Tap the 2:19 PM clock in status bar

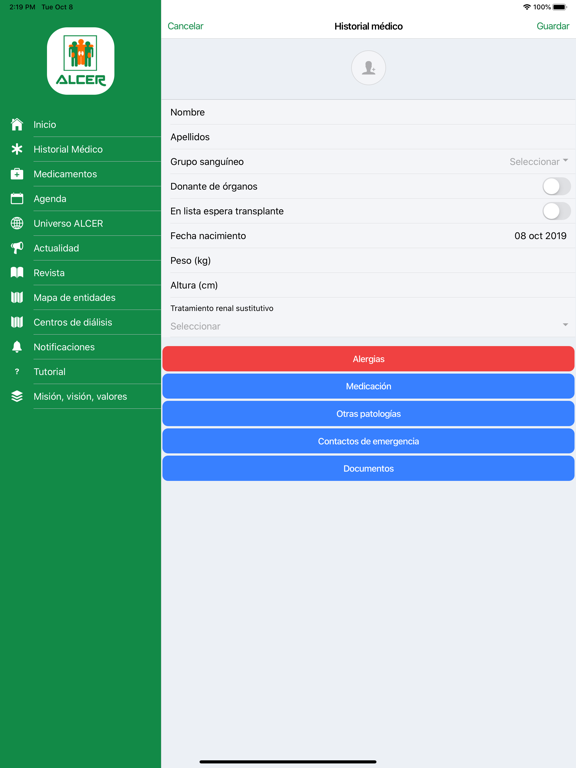click(x=22, y=7)
